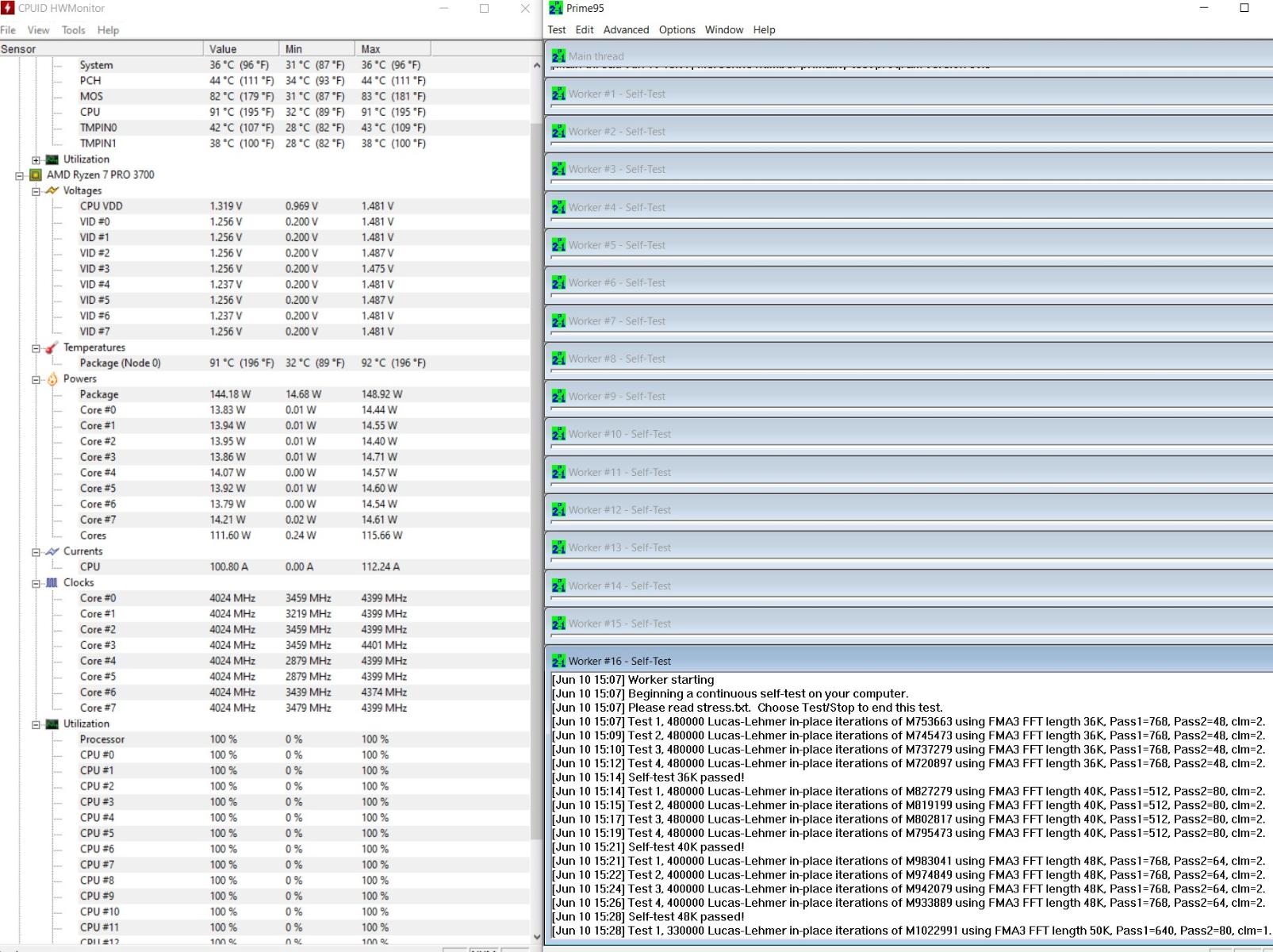Click the Worker #12 Self-Test window icon
Viewport: 1273px width, 952px height.
click(558, 509)
